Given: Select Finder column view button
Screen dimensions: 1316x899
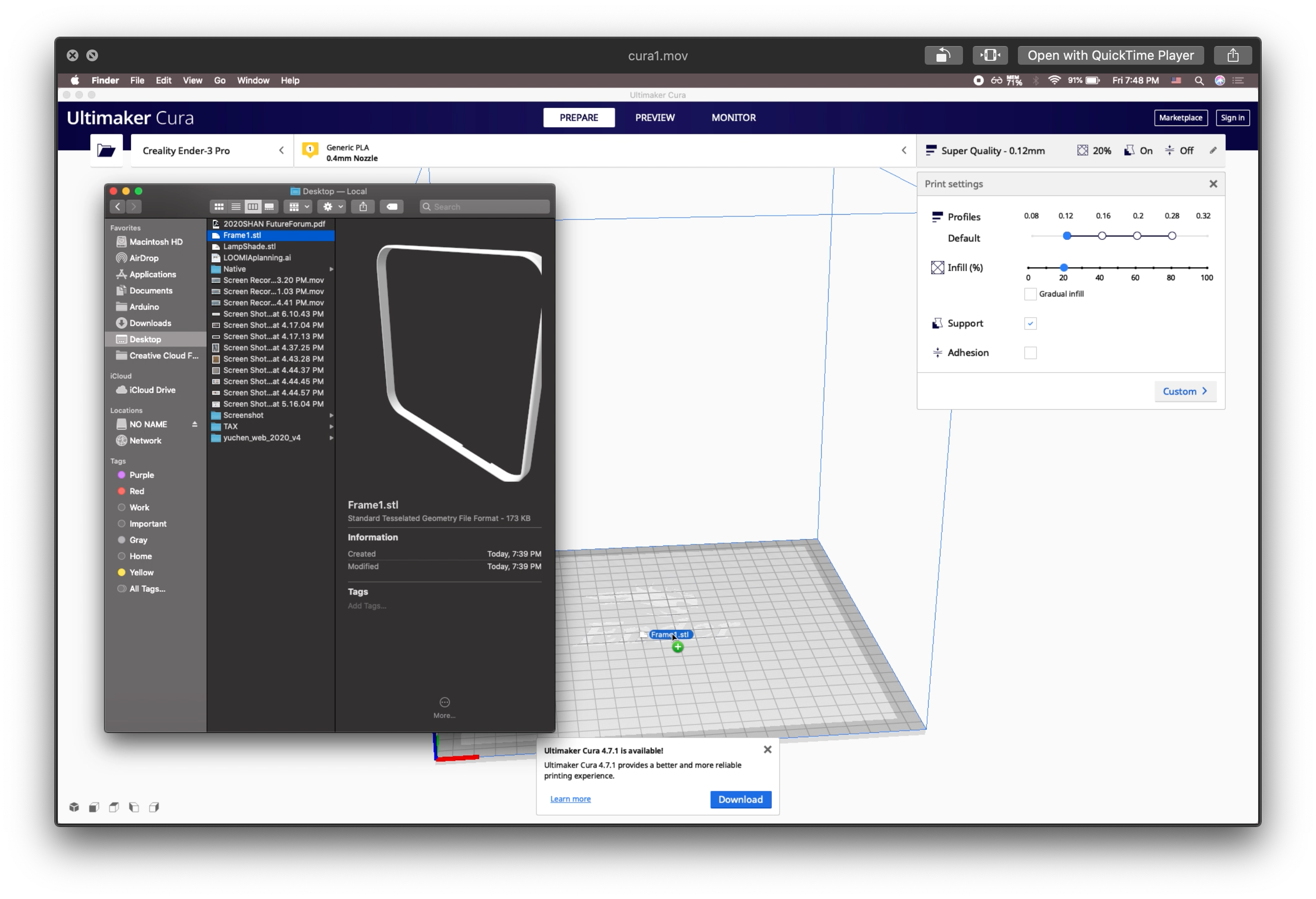Looking at the screenshot, I should point(253,207).
